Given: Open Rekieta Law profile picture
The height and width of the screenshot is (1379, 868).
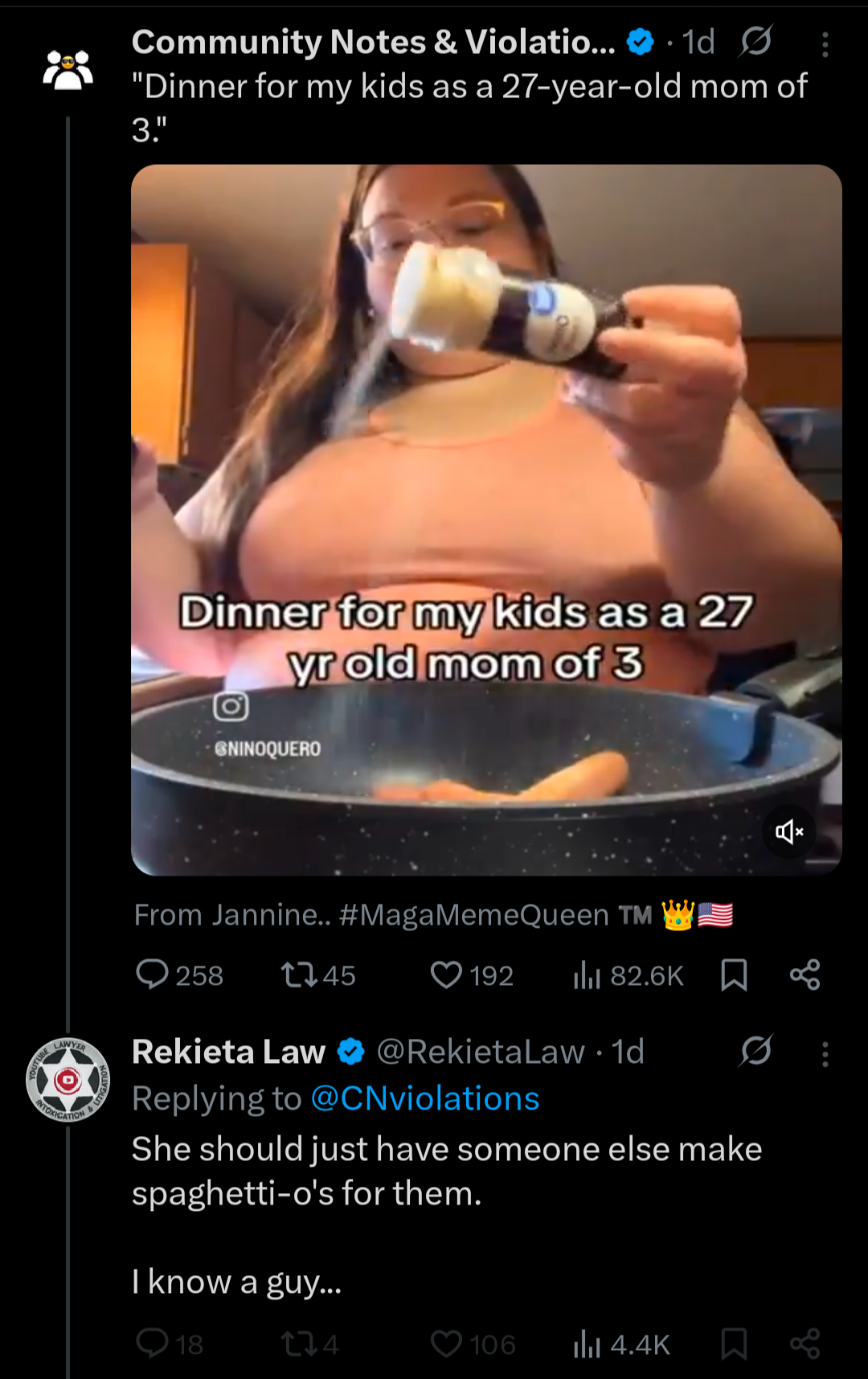Looking at the screenshot, I should (68, 1080).
